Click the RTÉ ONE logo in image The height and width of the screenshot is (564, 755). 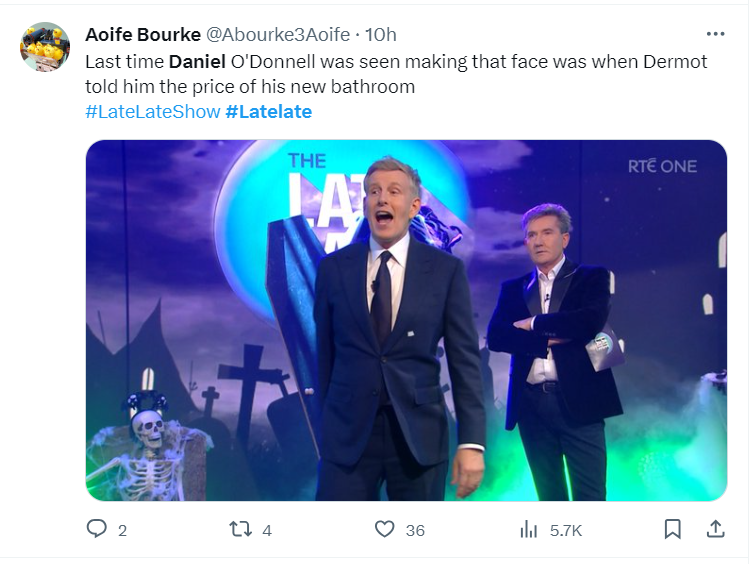tap(662, 166)
